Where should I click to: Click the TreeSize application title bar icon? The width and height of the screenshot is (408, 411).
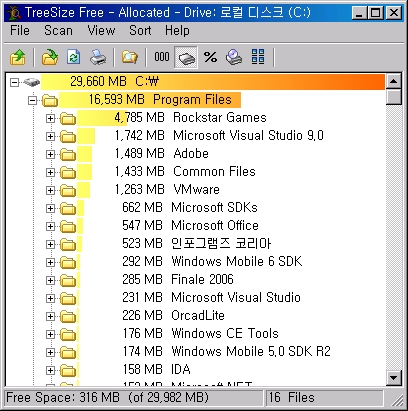click(15, 13)
